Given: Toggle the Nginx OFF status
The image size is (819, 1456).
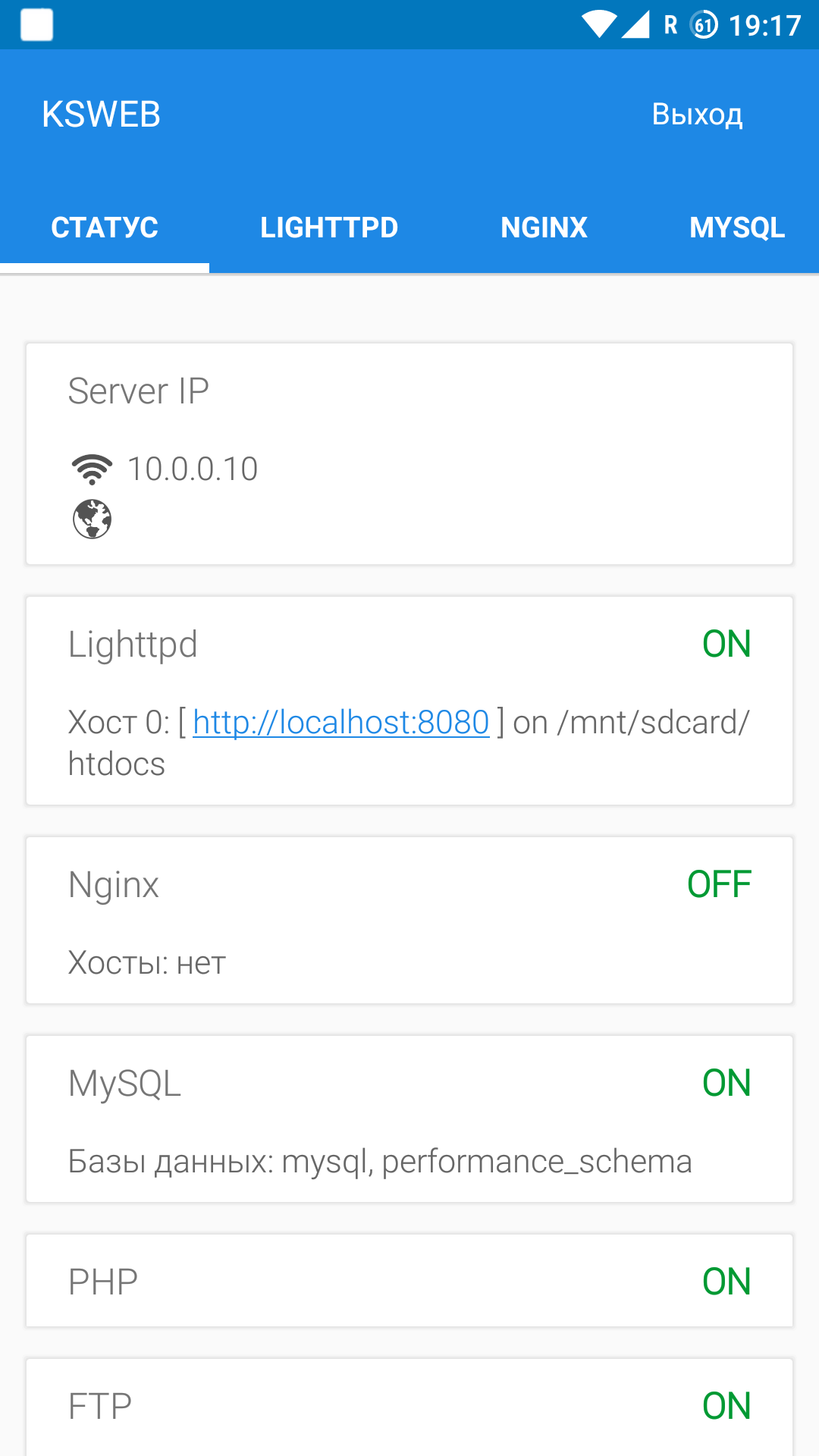Looking at the screenshot, I should click(719, 884).
